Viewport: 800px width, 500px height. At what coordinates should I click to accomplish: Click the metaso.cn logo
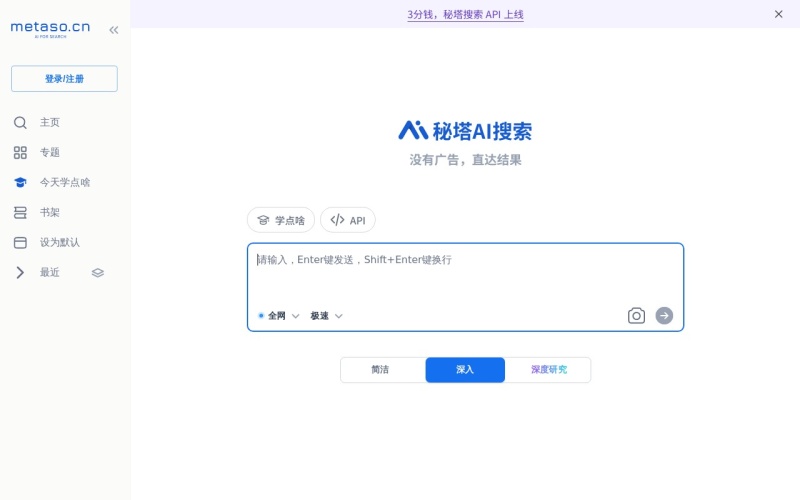(50, 29)
